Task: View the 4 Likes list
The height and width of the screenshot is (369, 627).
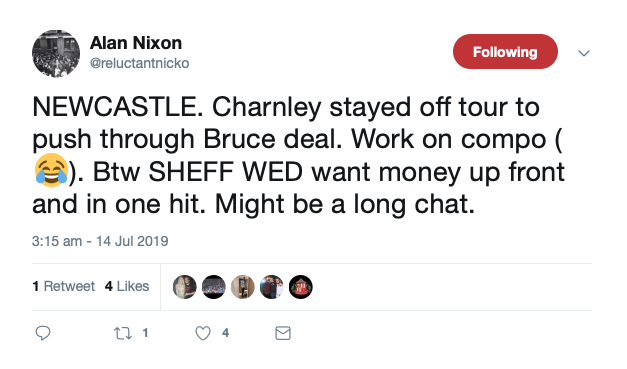Action: pyautogui.click(x=127, y=286)
